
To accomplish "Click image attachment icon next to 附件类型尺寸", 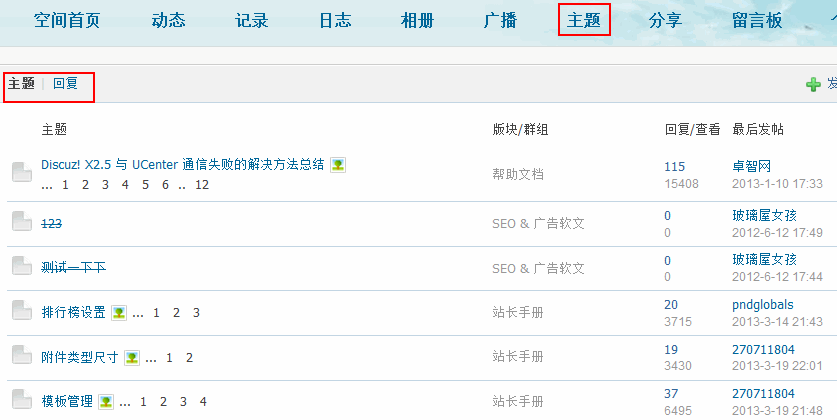I will [x=132, y=358].
